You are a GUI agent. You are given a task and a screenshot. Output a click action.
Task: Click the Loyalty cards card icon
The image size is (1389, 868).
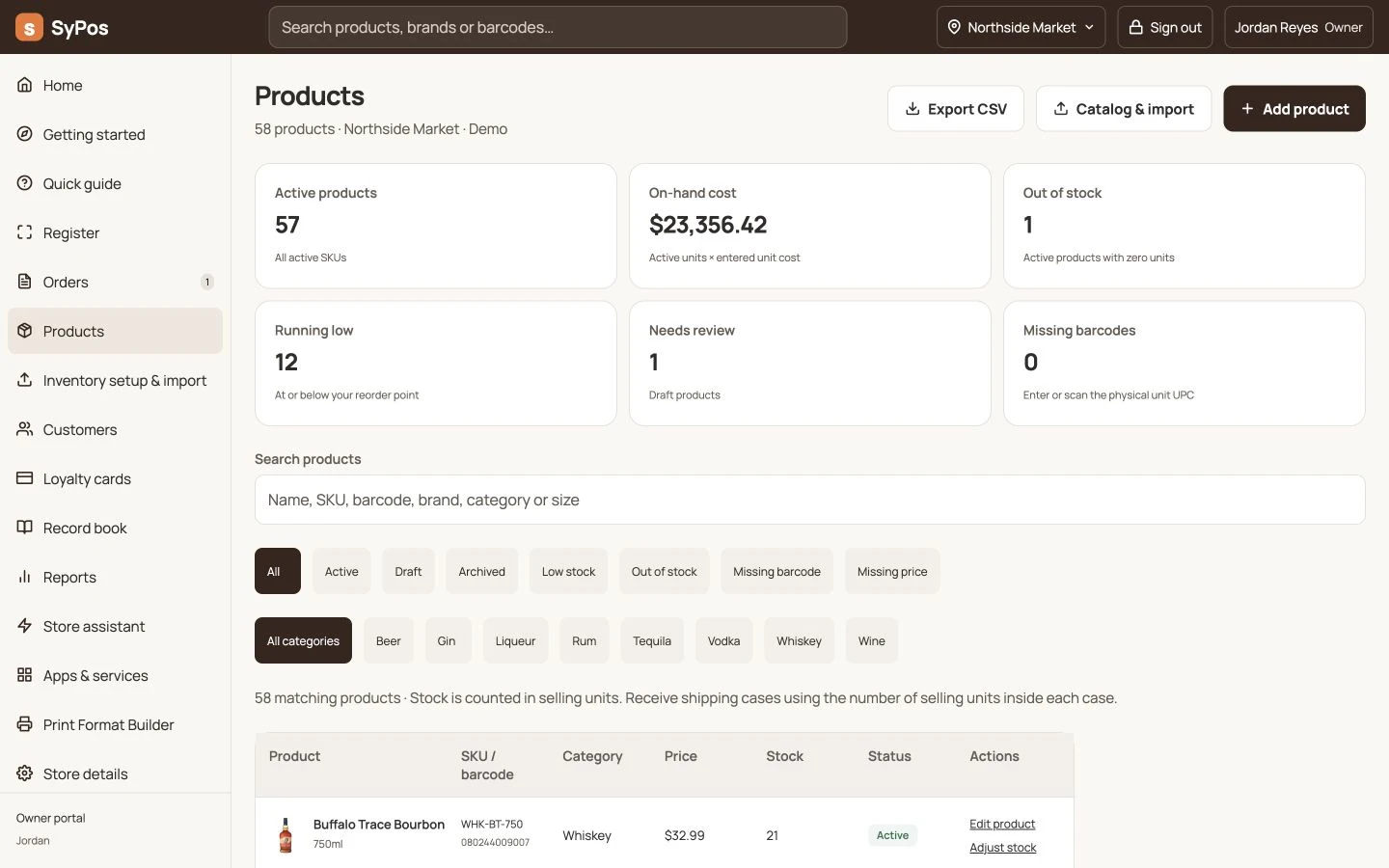[x=25, y=478]
